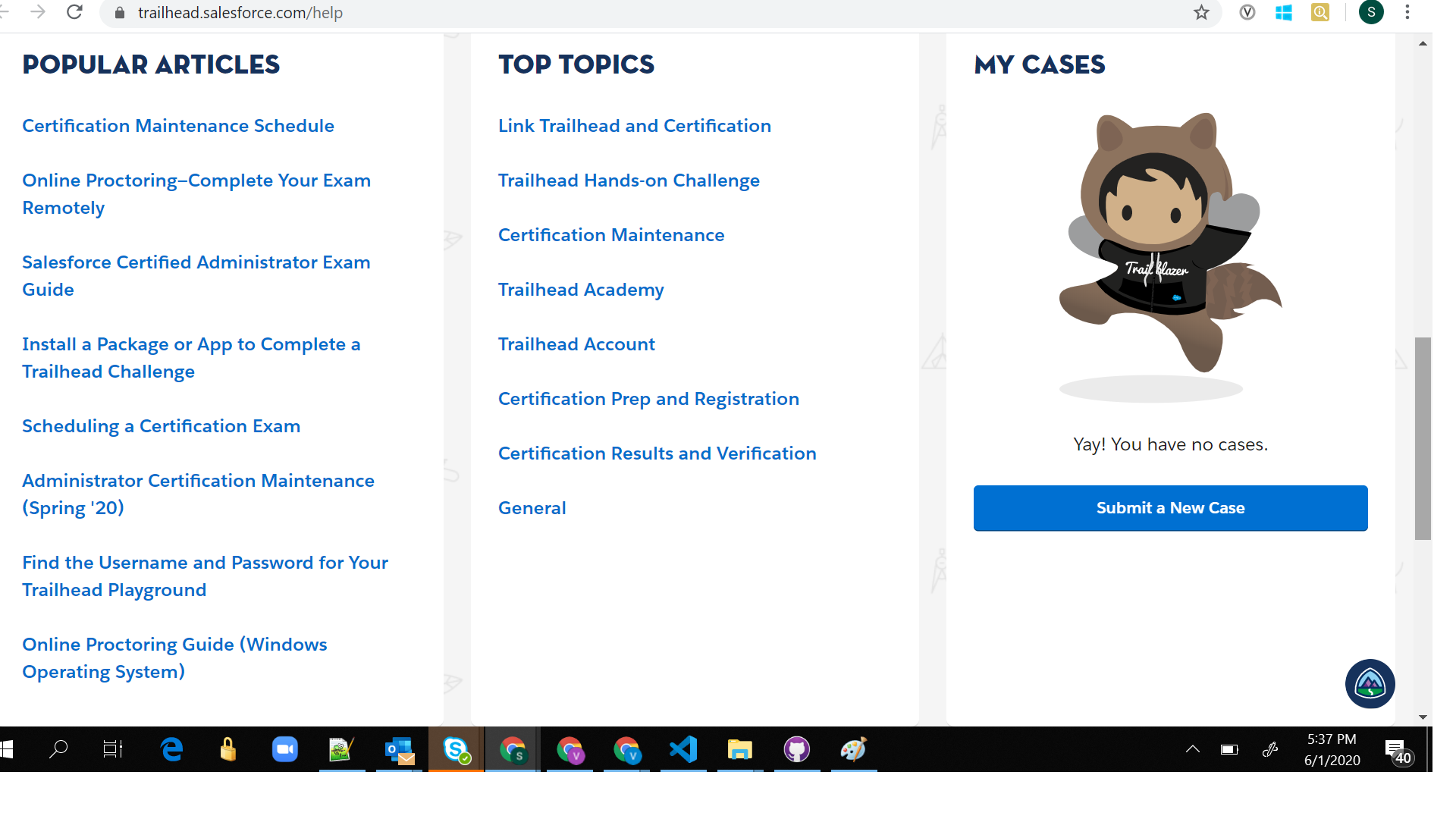
Task: Open Paint 3D from the taskbar
Action: (x=854, y=750)
